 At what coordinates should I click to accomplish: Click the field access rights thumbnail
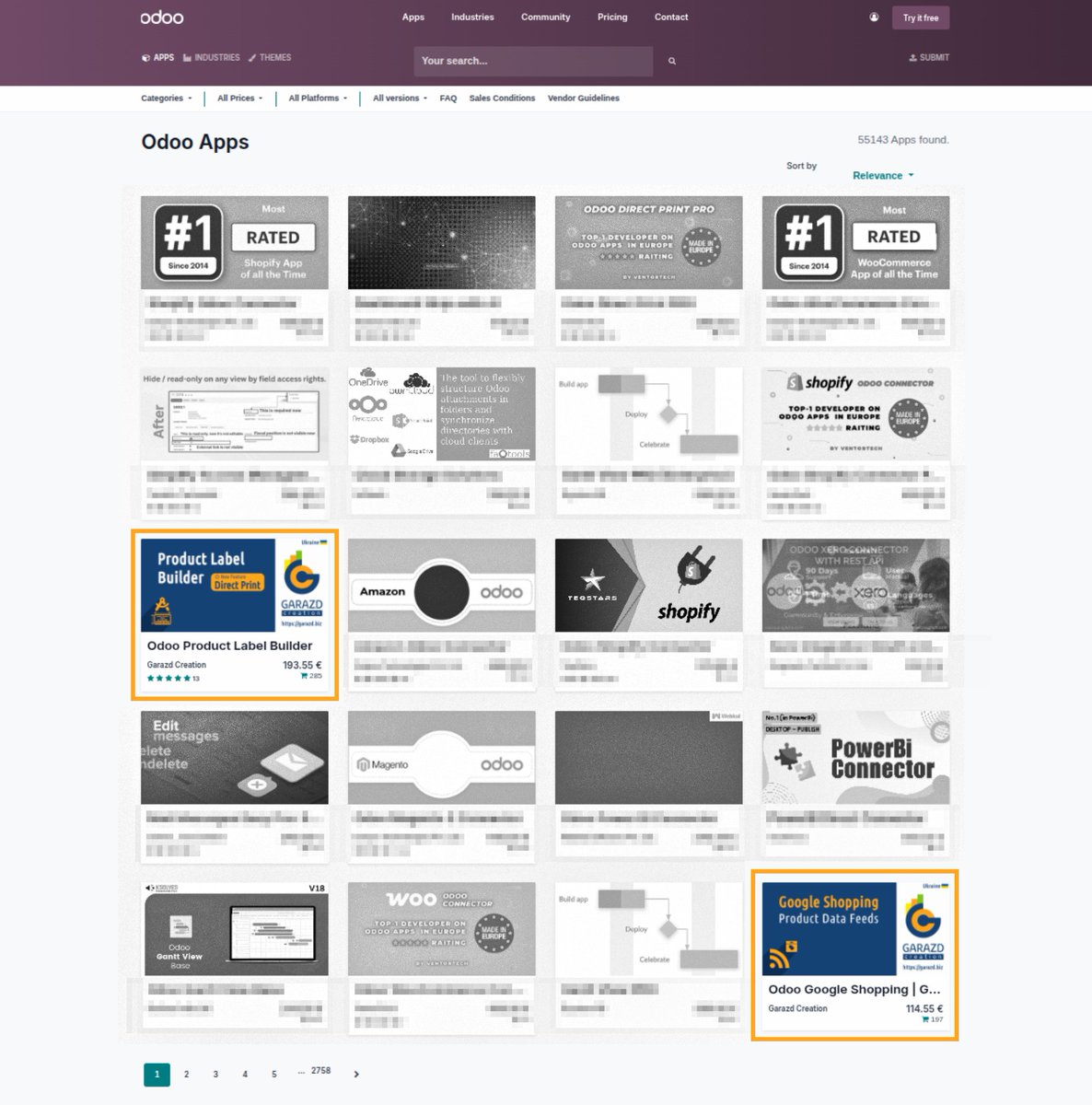[x=235, y=413]
